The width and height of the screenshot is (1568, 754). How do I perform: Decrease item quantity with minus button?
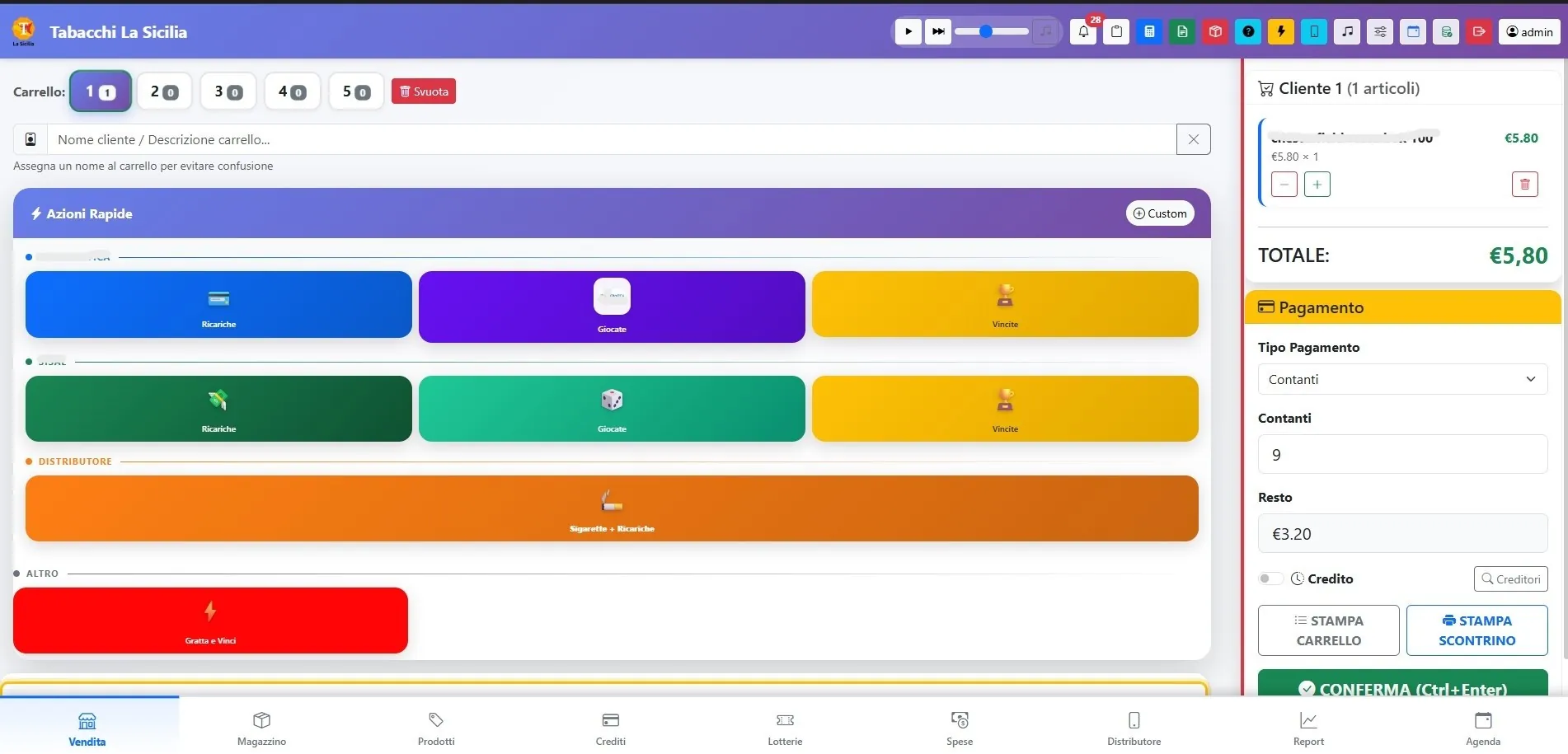point(1284,185)
